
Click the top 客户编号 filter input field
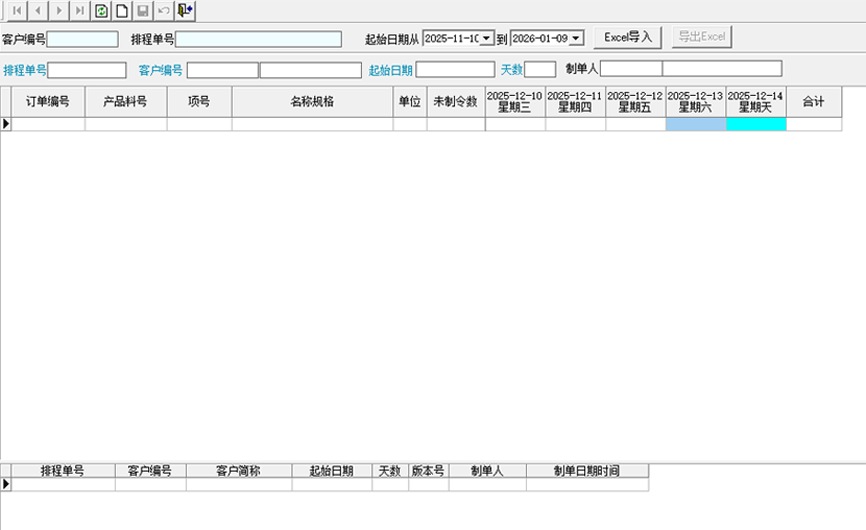point(83,39)
